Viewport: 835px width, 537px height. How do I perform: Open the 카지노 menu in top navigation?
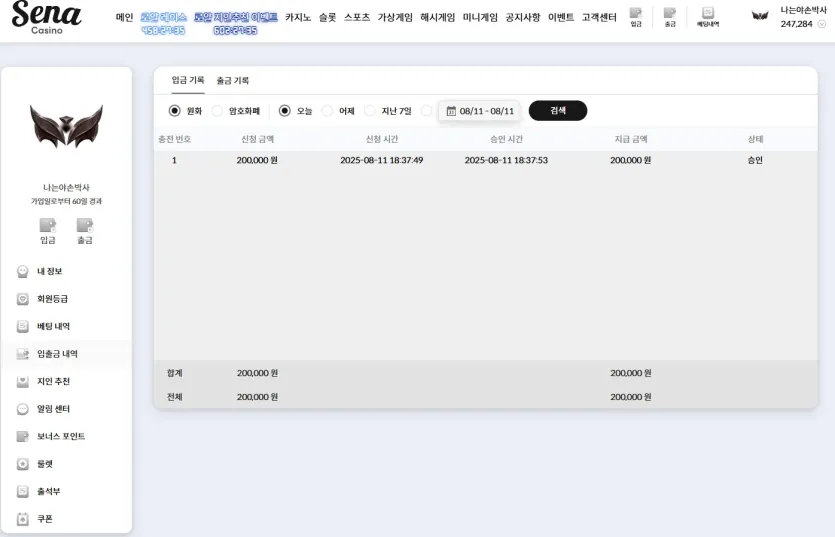(x=298, y=17)
